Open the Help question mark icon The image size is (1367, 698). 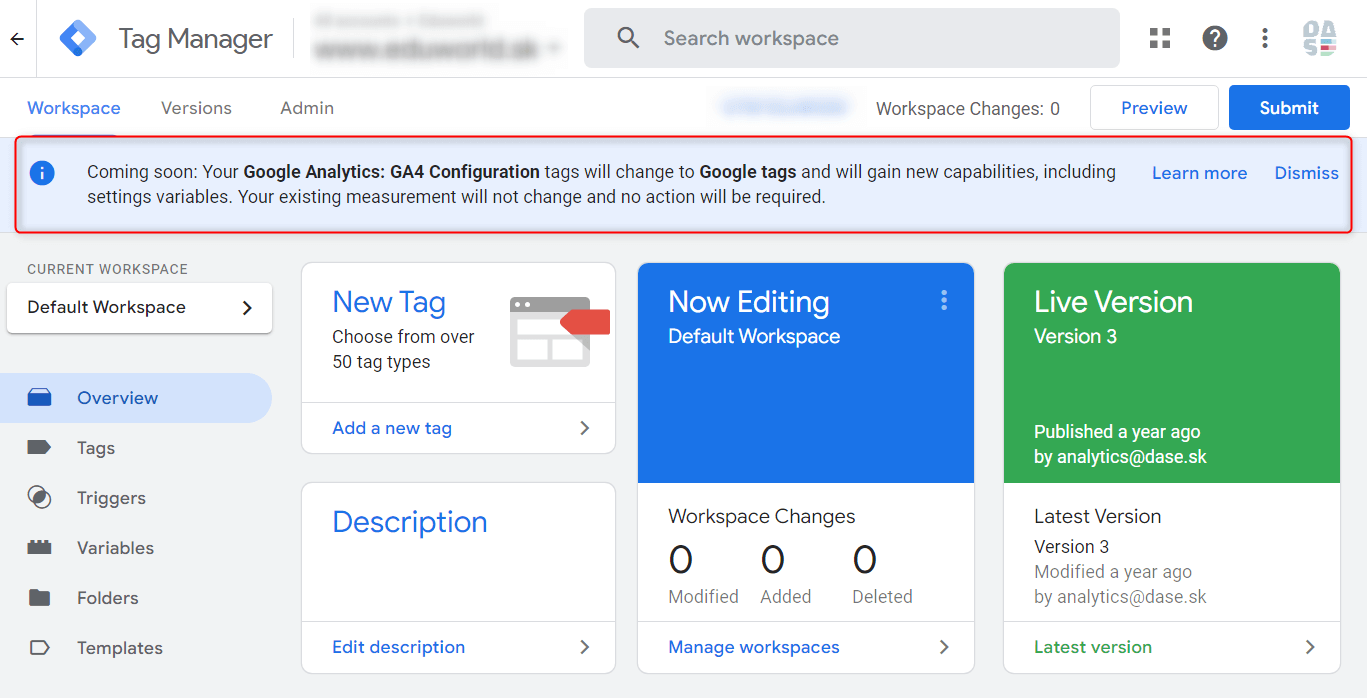coord(1215,38)
